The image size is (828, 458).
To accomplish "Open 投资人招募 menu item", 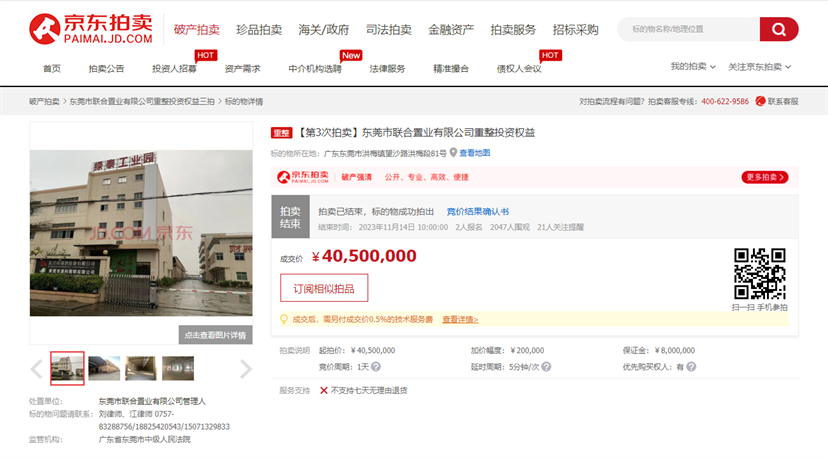I will [x=174, y=69].
